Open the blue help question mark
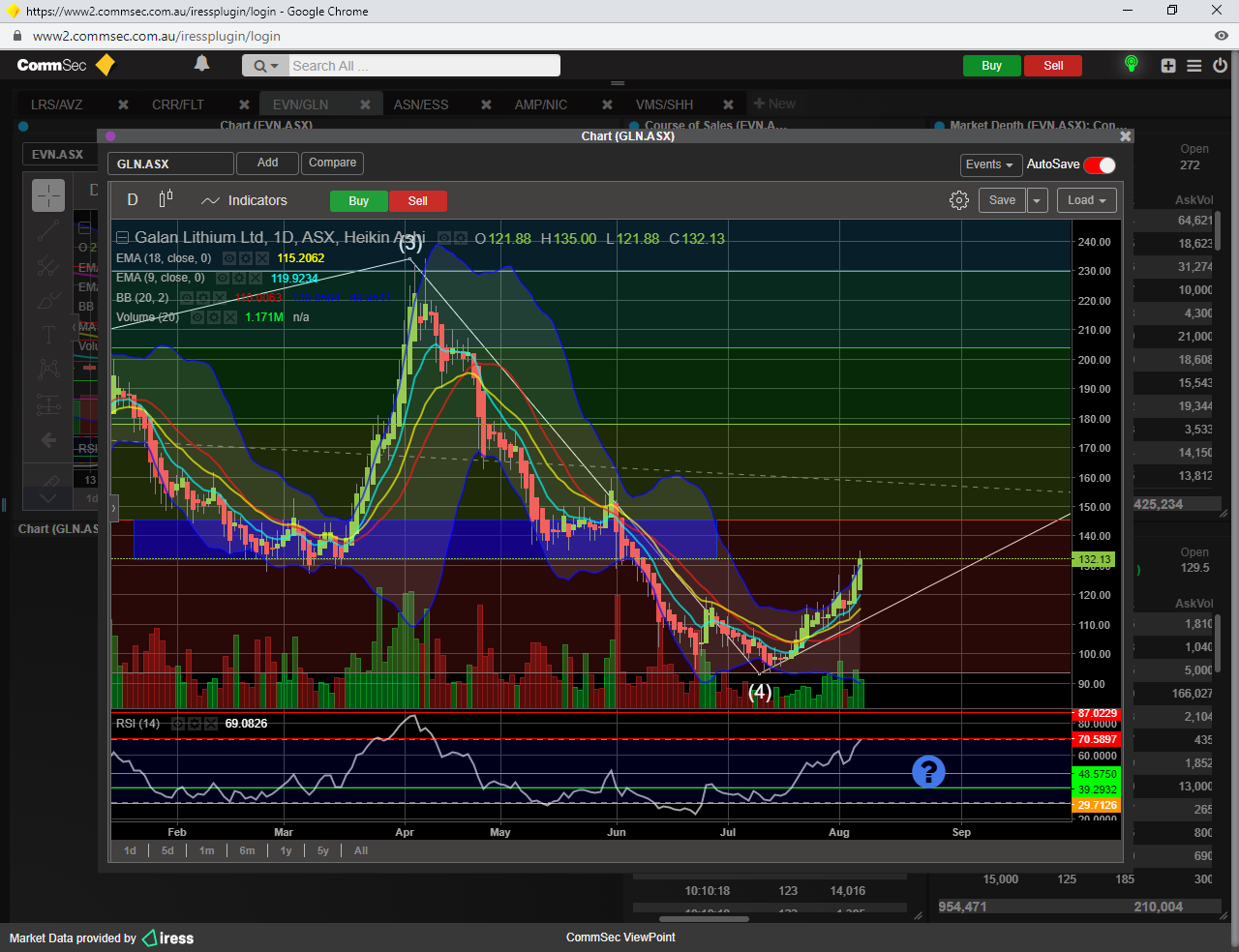 tap(928, 771)
